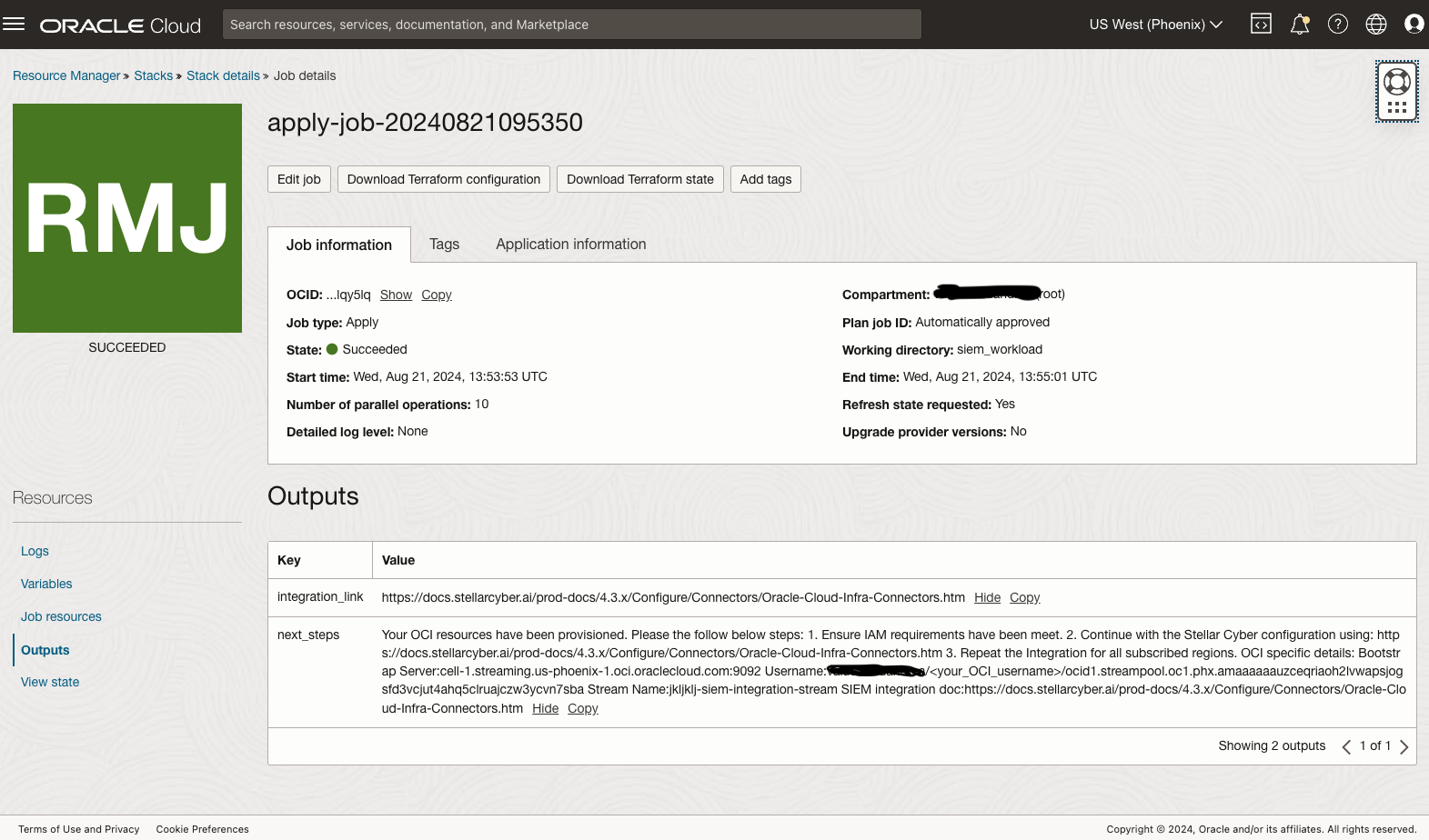Click the help question mark icon
The image size is (1429, 840).
(1337, 25)
